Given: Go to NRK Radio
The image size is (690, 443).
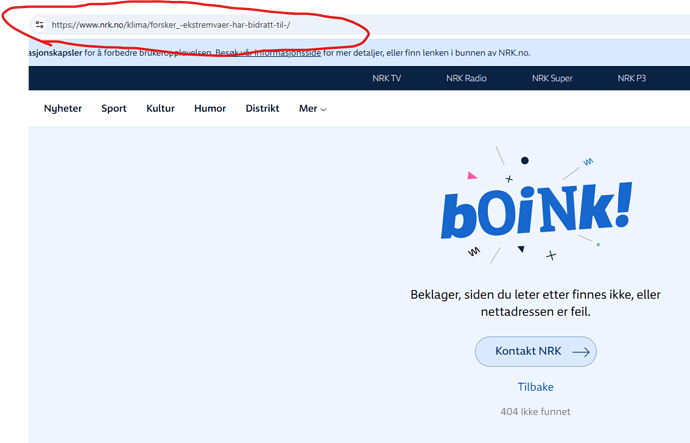Looking at the screenshot, I should [x=466, y=78].
